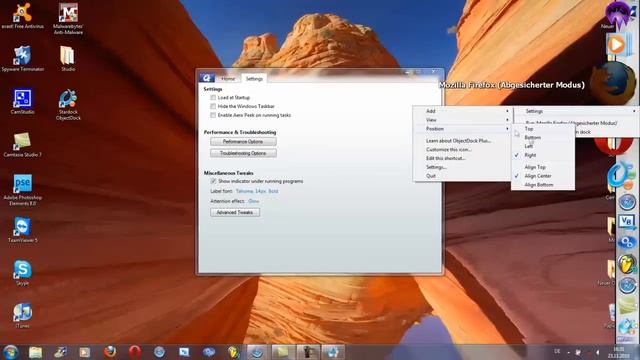Viewport: 640px width, 360px height.
Task: Launch Firefox from the taskbar
Action: coord(110,352)
